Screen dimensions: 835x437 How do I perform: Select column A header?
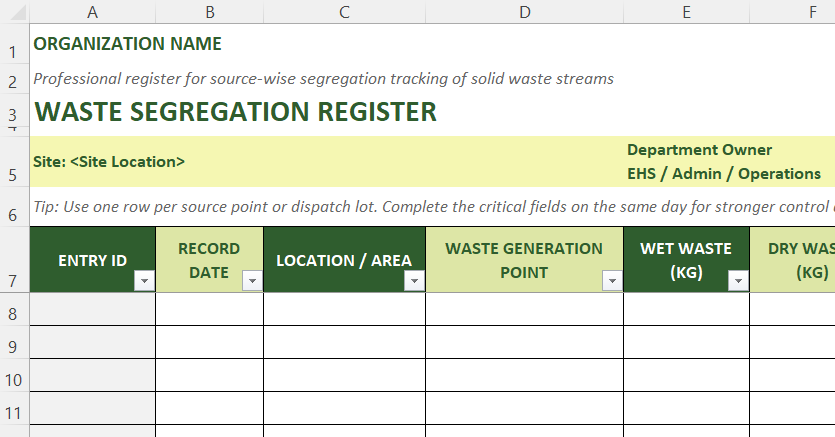coord(93,12)
